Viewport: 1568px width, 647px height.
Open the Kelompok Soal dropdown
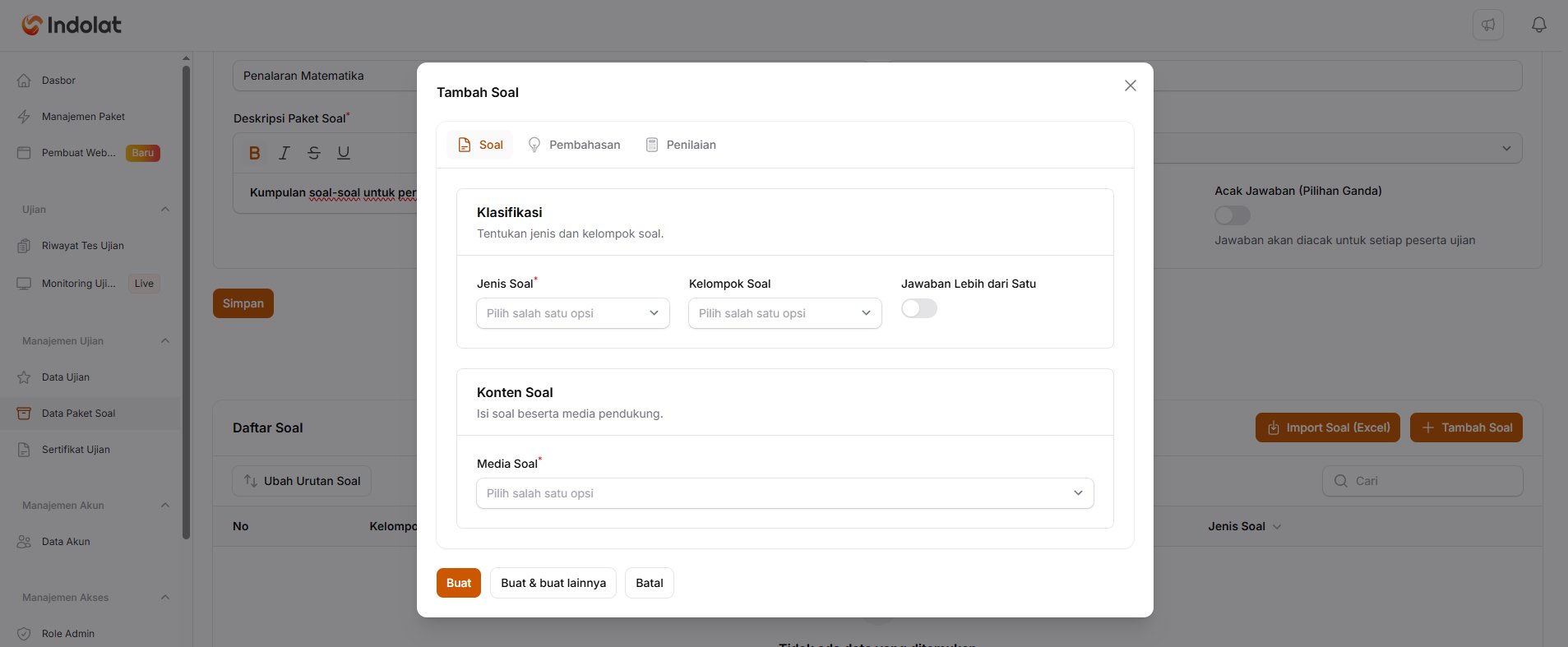coord(785,313)
